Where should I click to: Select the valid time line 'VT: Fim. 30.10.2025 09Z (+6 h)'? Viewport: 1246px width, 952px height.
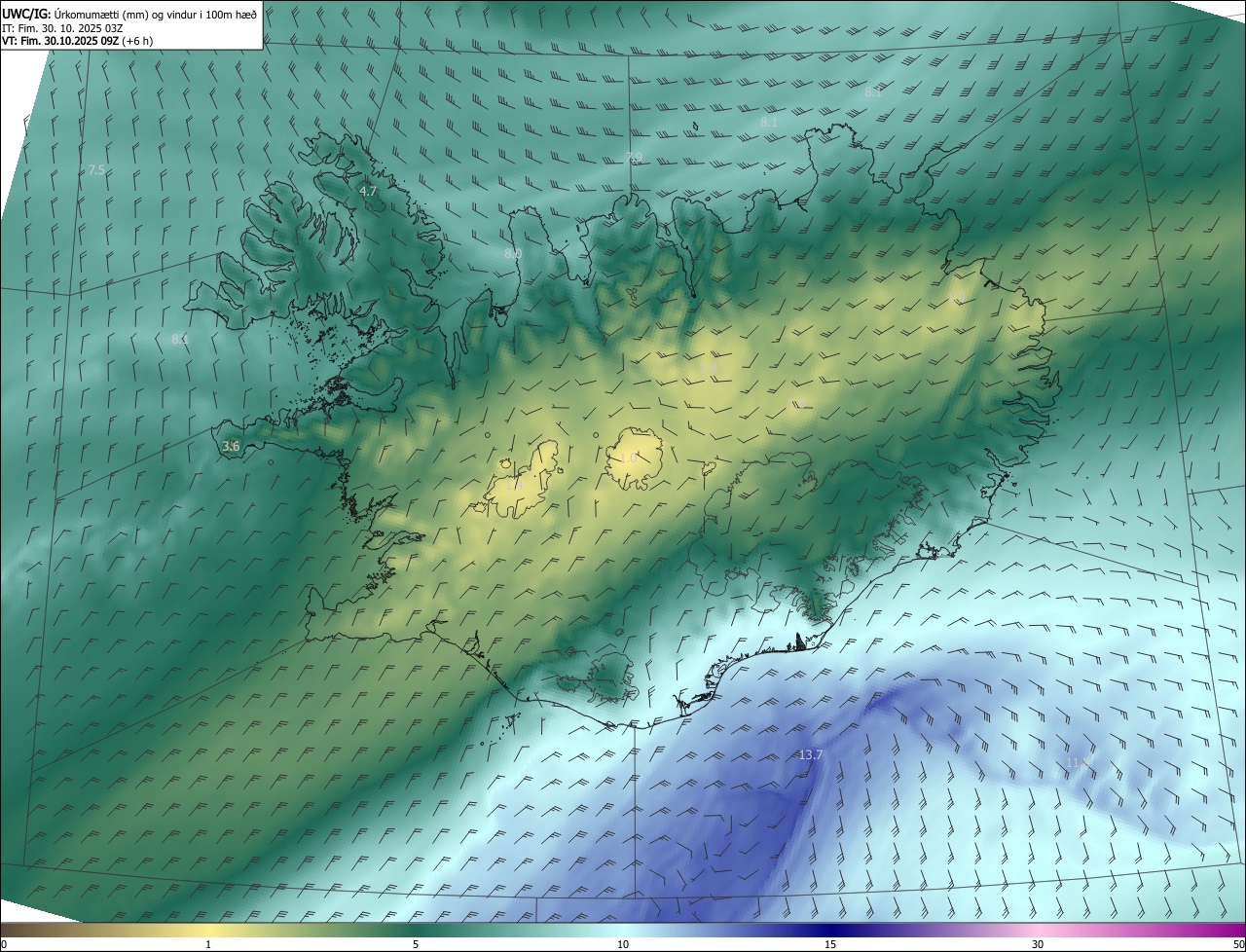click(77, 41)
